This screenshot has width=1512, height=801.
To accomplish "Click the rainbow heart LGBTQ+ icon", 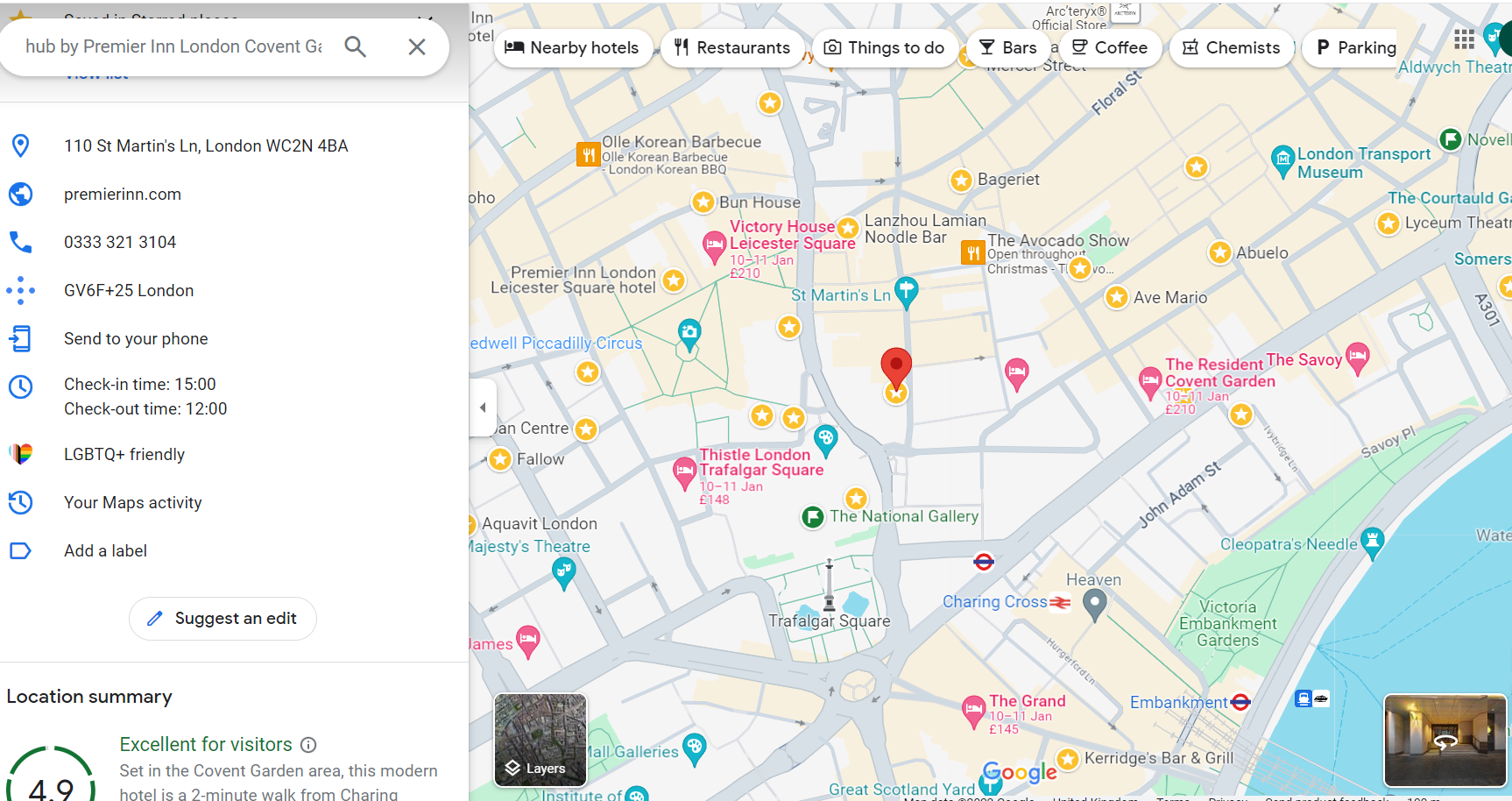I will coord(20,454).
